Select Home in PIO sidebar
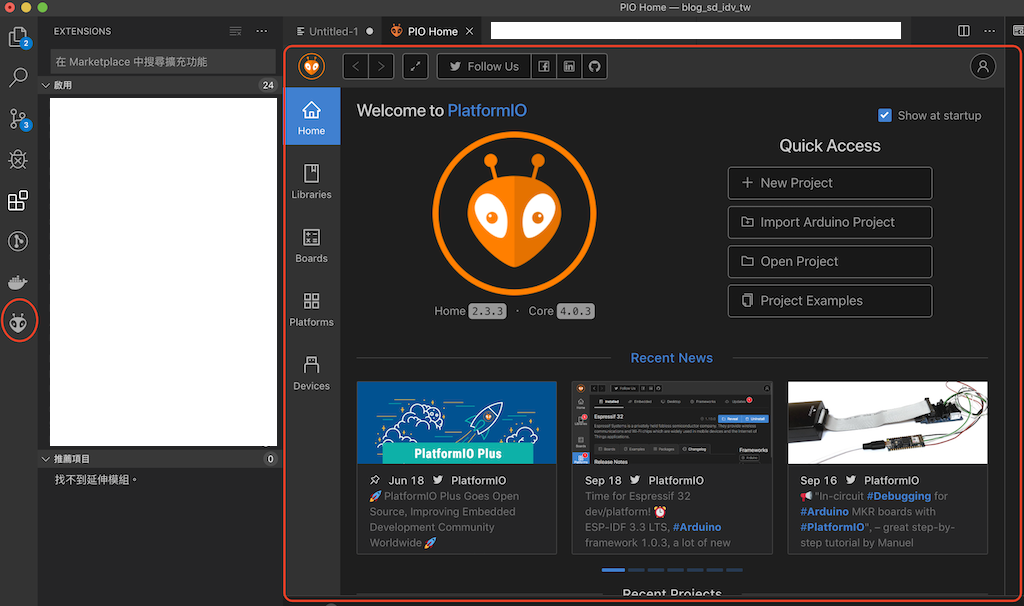 pos(312,116)
